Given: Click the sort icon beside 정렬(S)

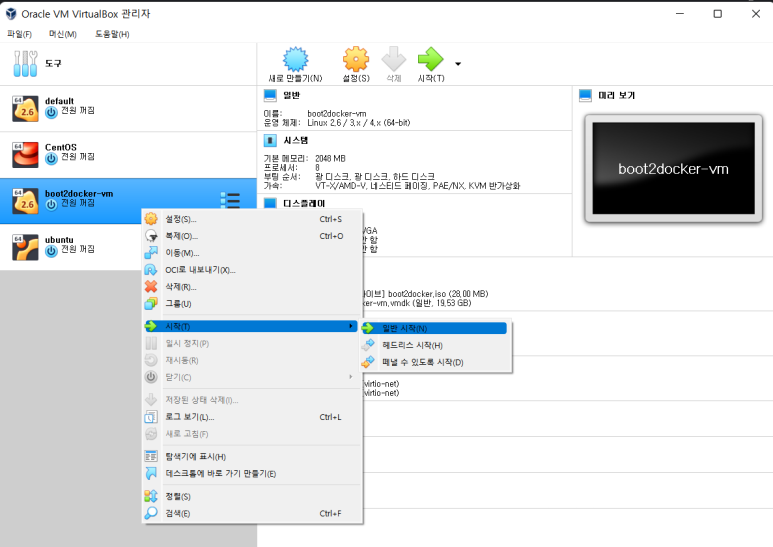Looking at the screenshot, I should click(151, 496).
